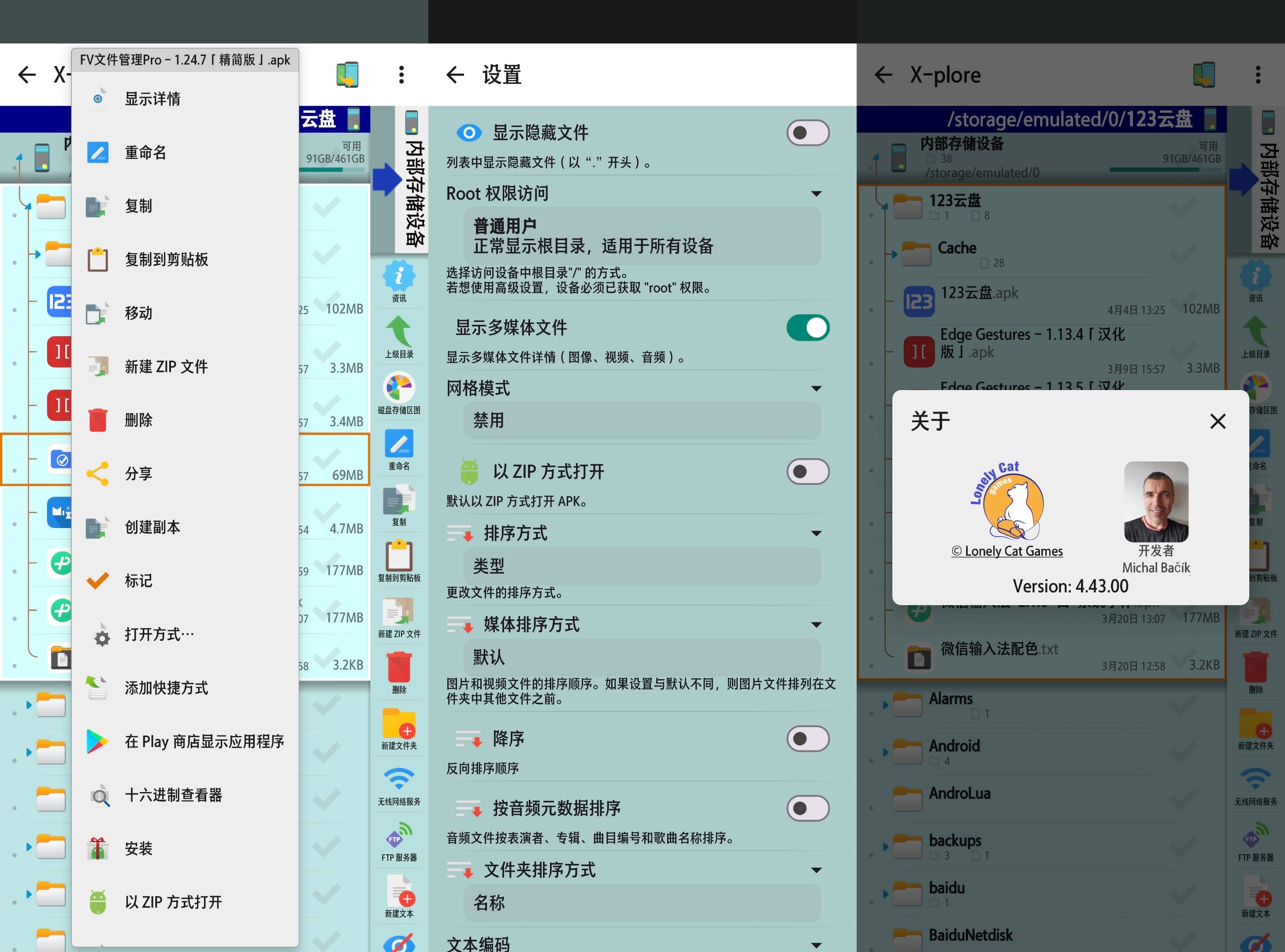
Task: Toggle 显示隐藏文件 switch
Action: pyautogui.click(x=808, y=133)
